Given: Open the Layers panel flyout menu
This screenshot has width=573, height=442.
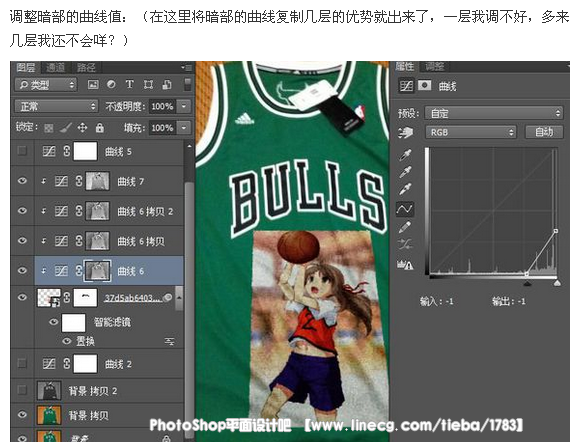Looking at the screenshot, I should (x=187, y=68).
